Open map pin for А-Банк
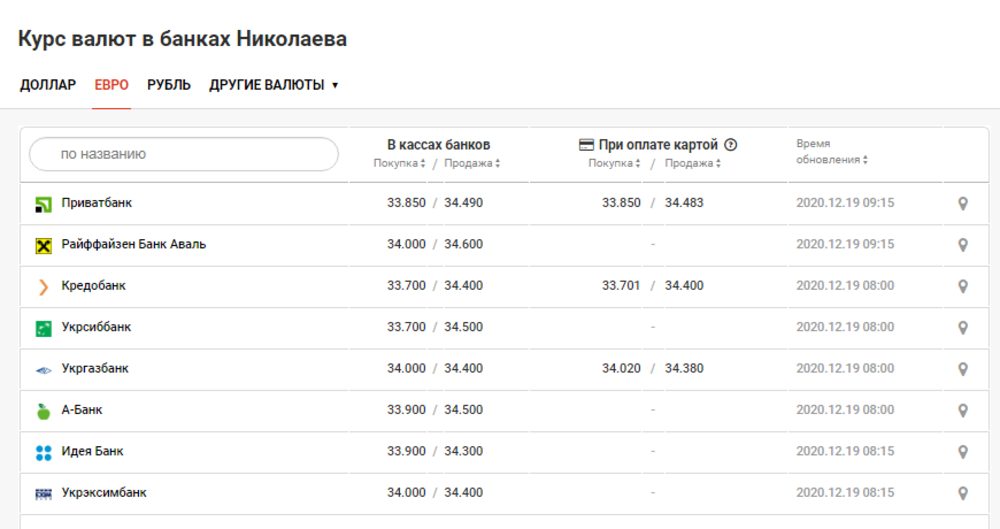Screen dimensions: 1000x529 point(963,411)
